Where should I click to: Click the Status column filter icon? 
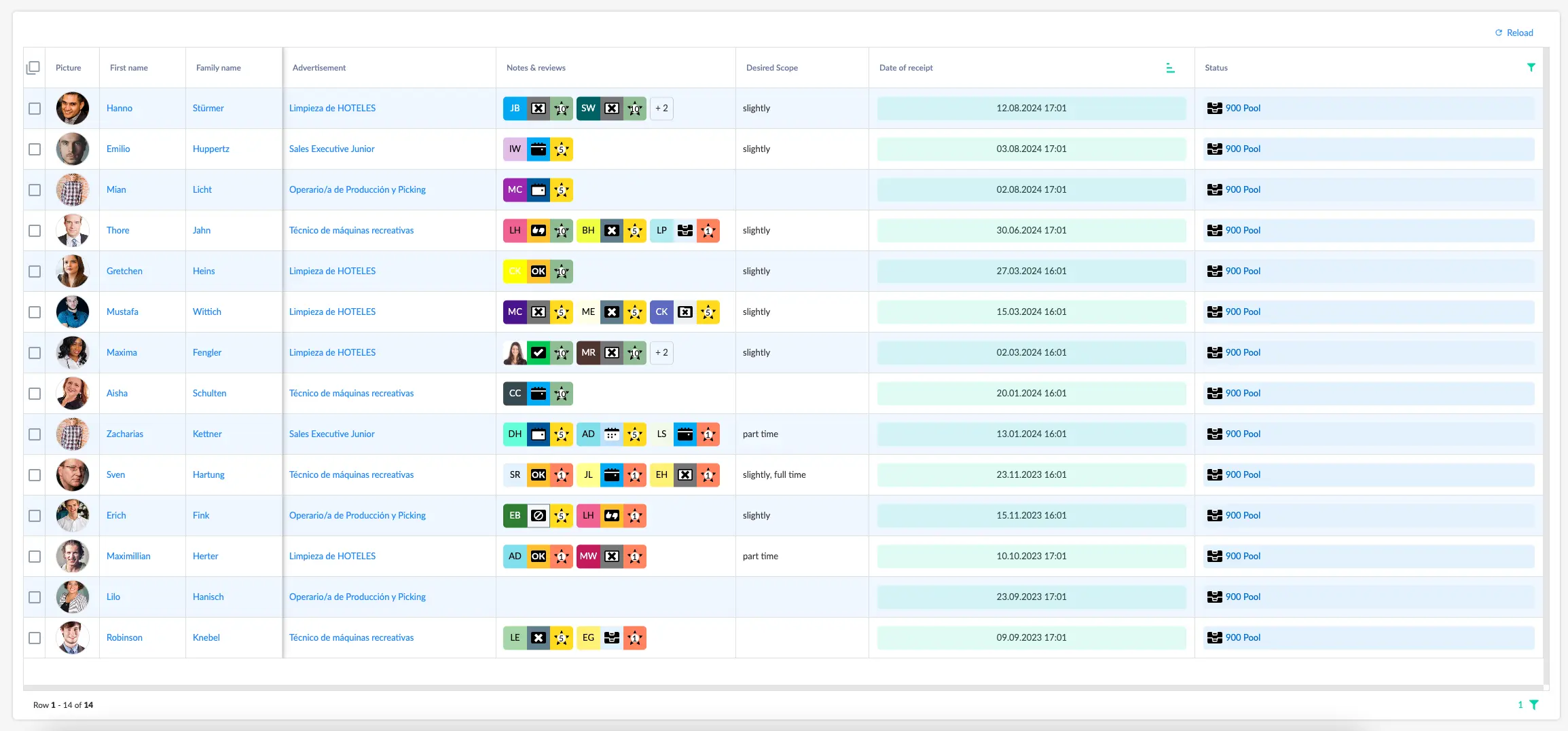[x=1531, y=67]
